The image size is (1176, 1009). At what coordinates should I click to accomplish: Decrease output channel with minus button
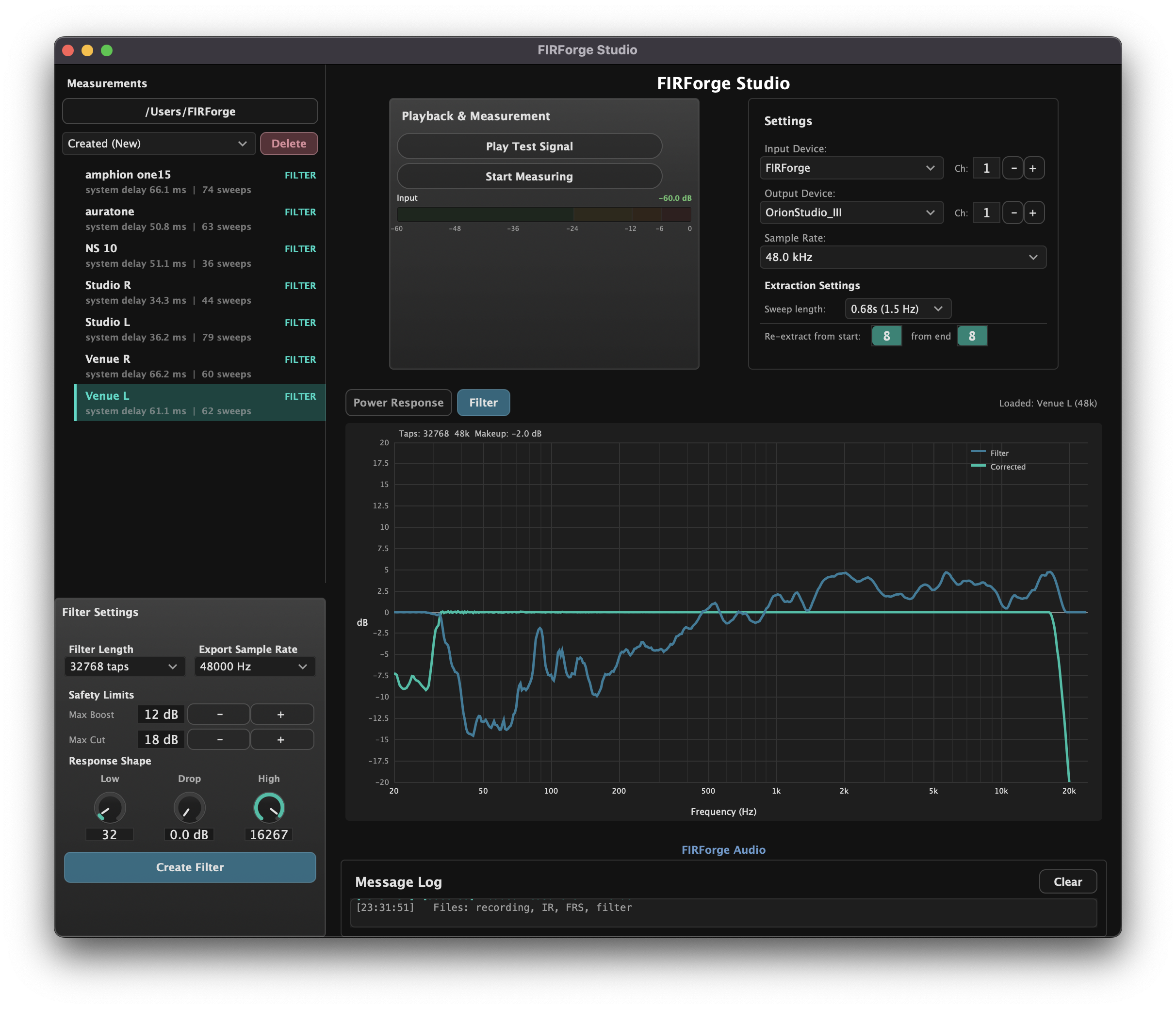(x=1013, y=213)
